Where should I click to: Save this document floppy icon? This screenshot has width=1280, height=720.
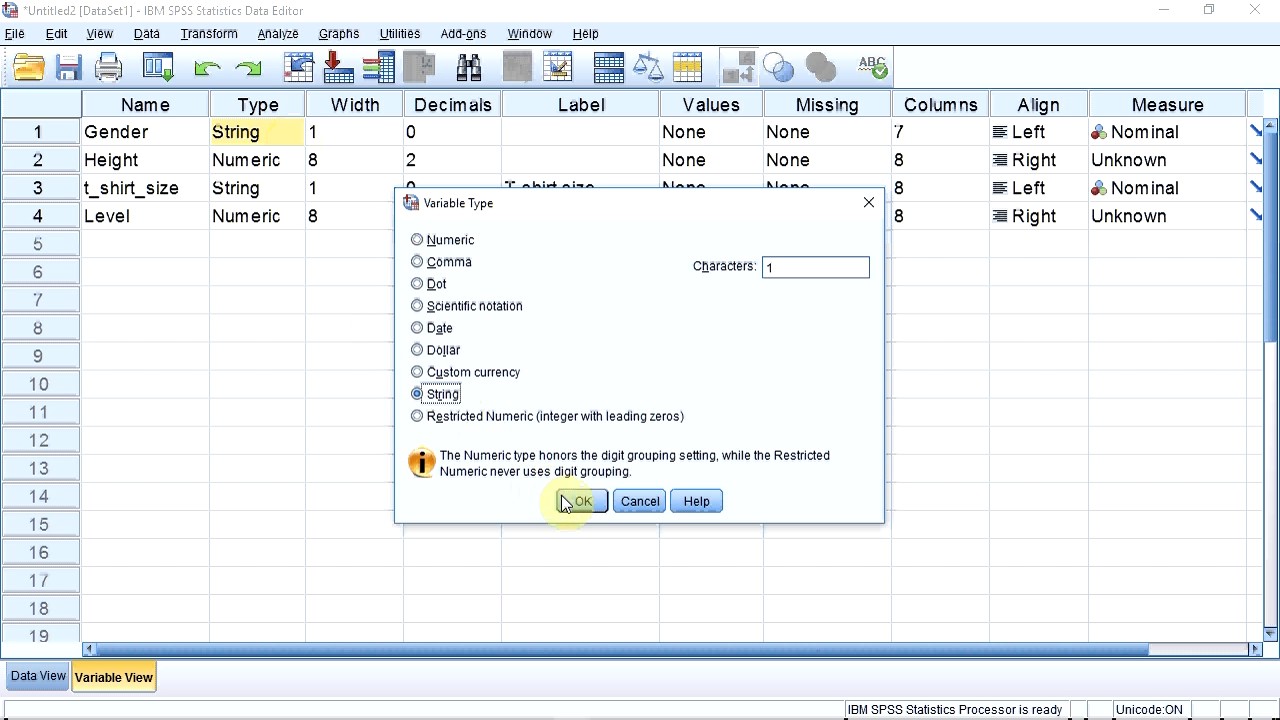point(68,68)
